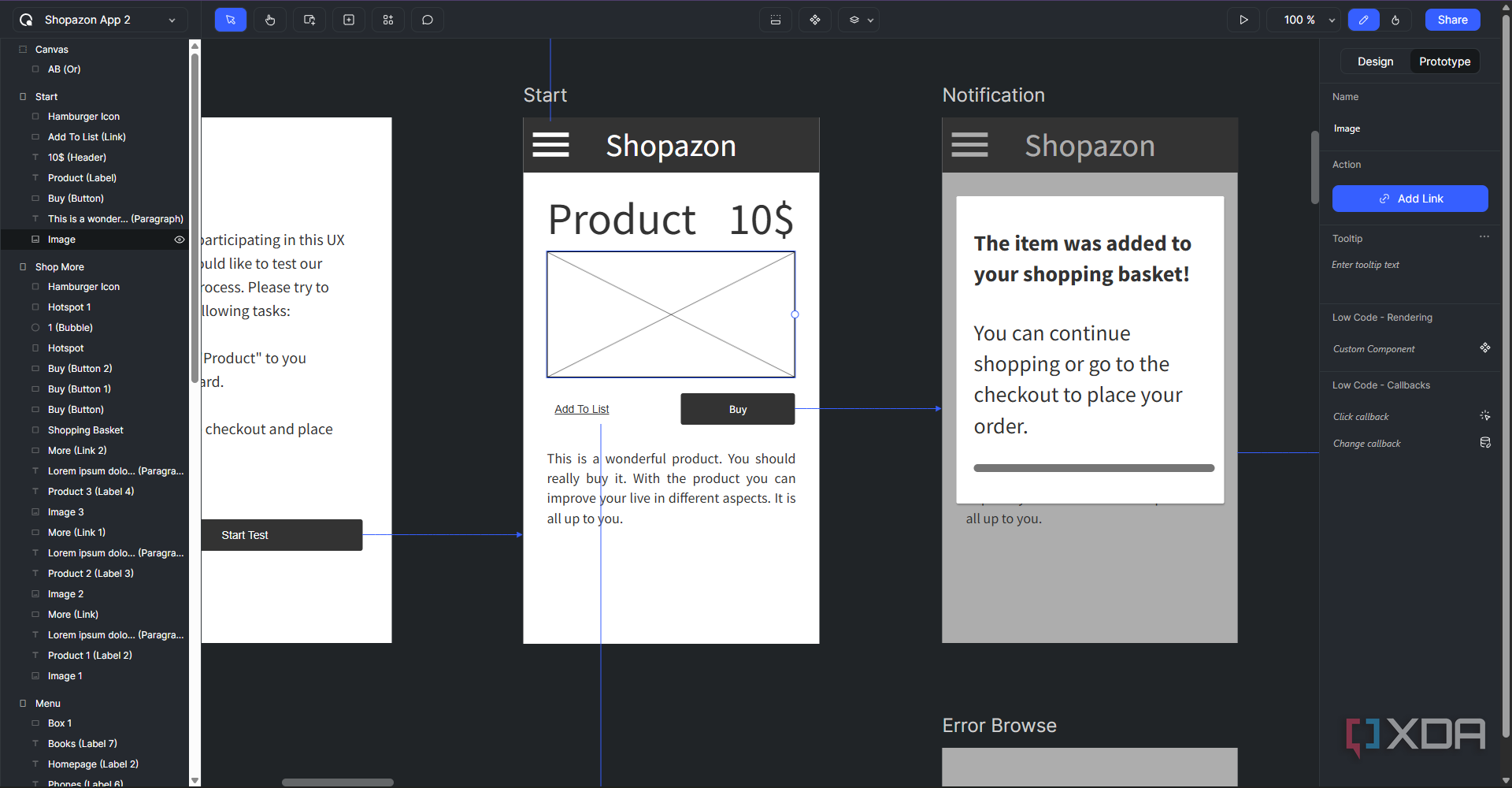Switch to the Design tab

(x=1375, y=61)
